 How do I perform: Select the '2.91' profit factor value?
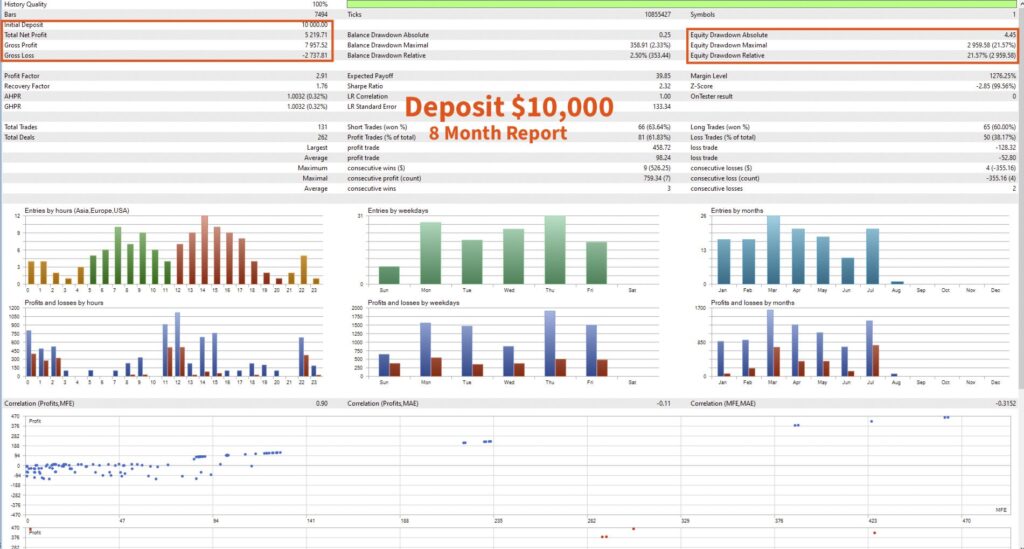[322, 76]
